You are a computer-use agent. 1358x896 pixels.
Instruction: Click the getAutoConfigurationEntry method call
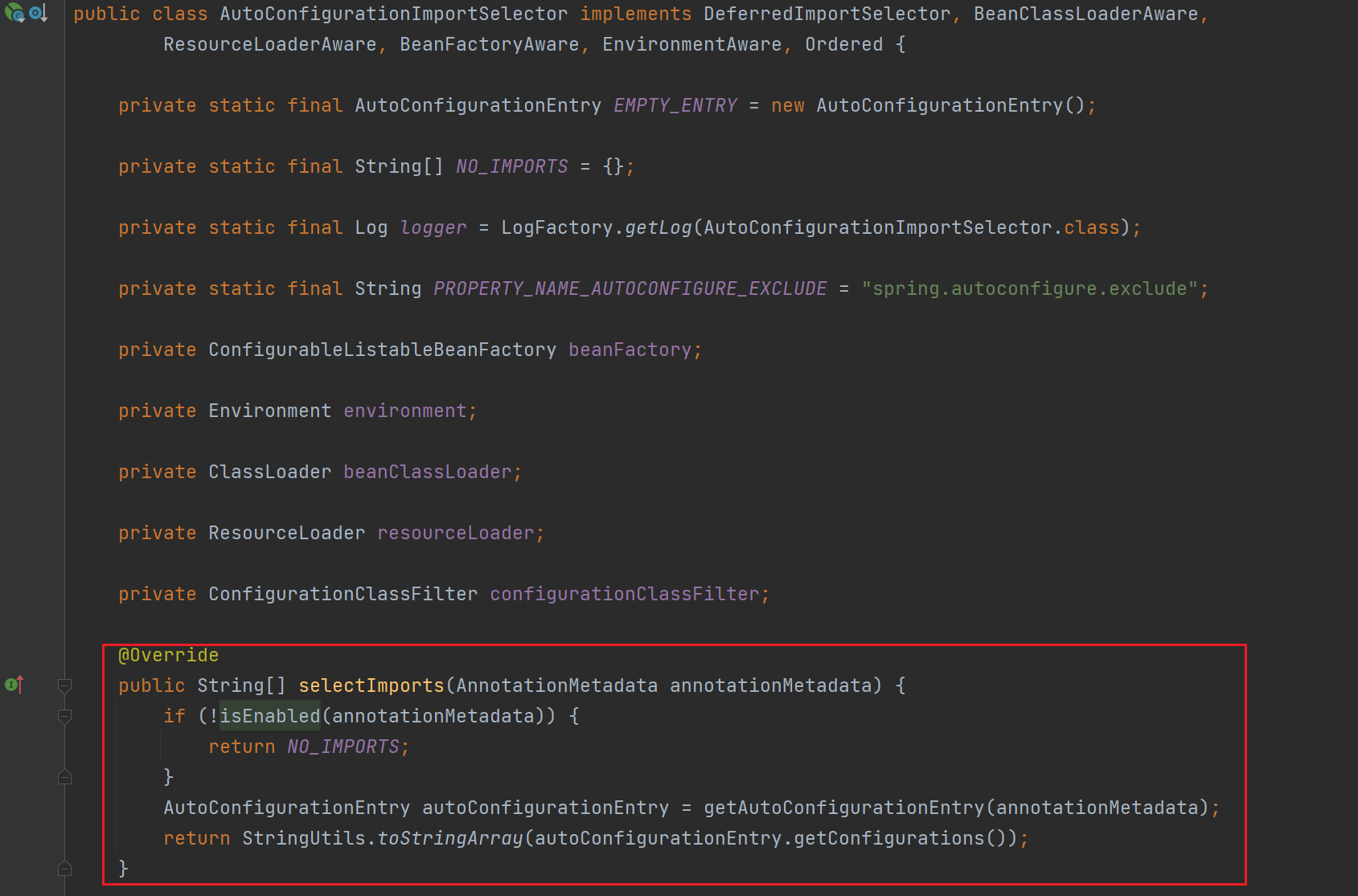click(843, 808)
